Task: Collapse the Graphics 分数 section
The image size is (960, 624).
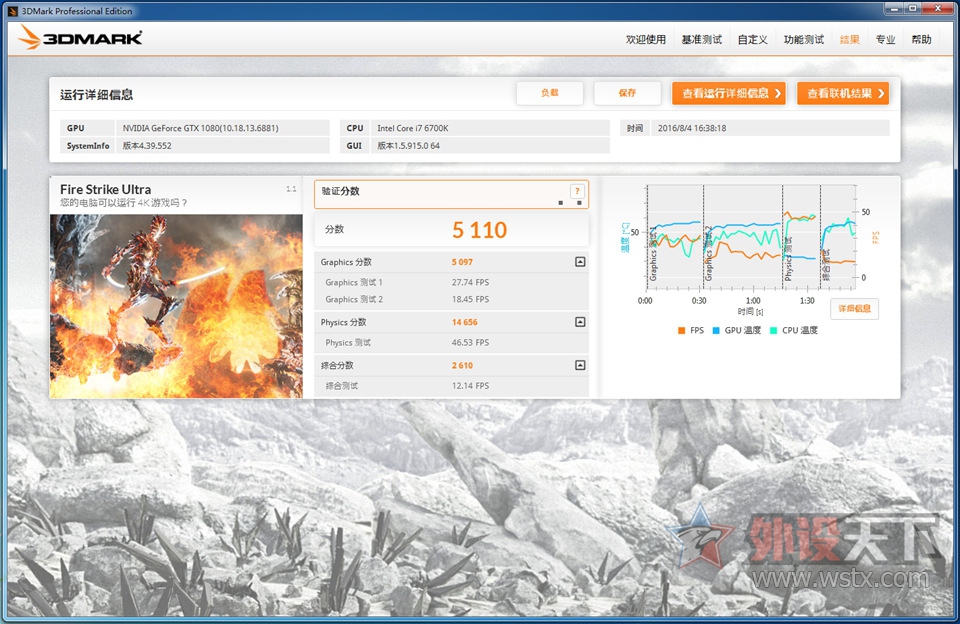Action: coord(580,262)
